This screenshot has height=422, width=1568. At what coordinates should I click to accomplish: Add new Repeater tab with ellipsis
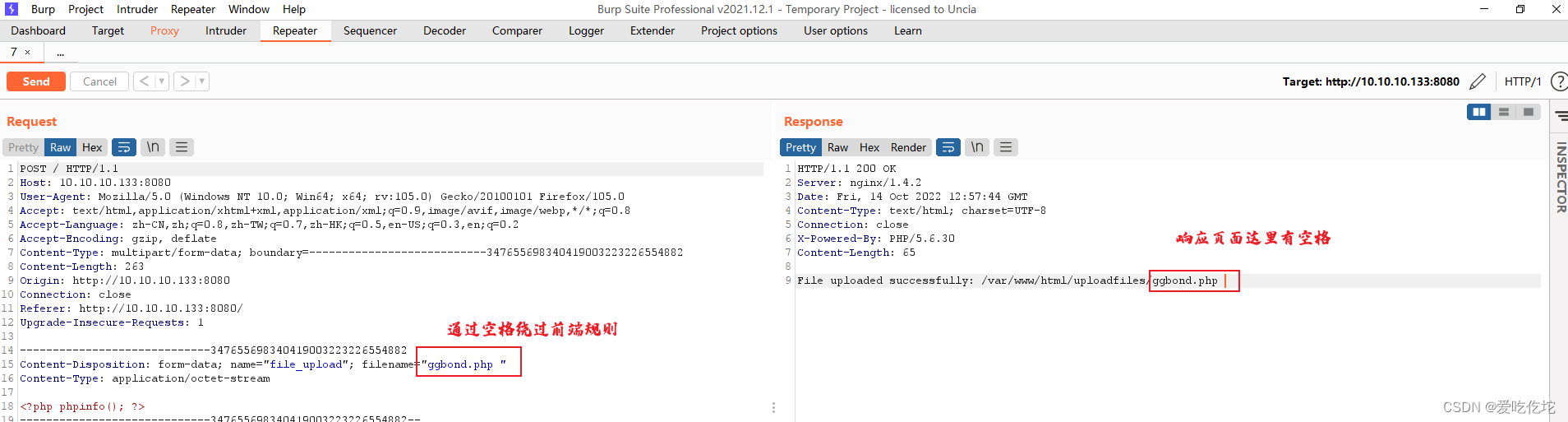[x=61, y=52]
